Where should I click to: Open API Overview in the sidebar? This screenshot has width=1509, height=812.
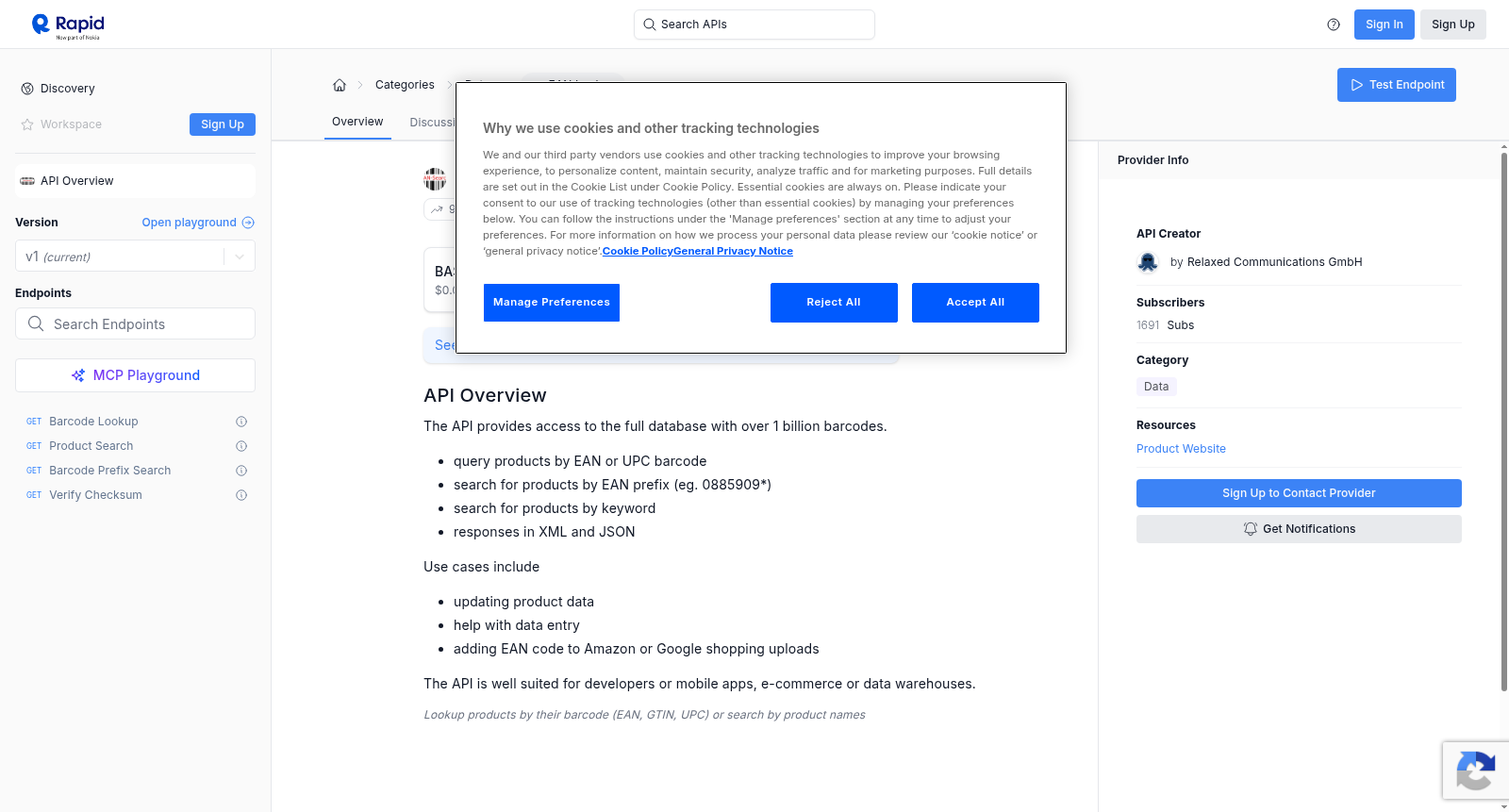pos(135,181)
